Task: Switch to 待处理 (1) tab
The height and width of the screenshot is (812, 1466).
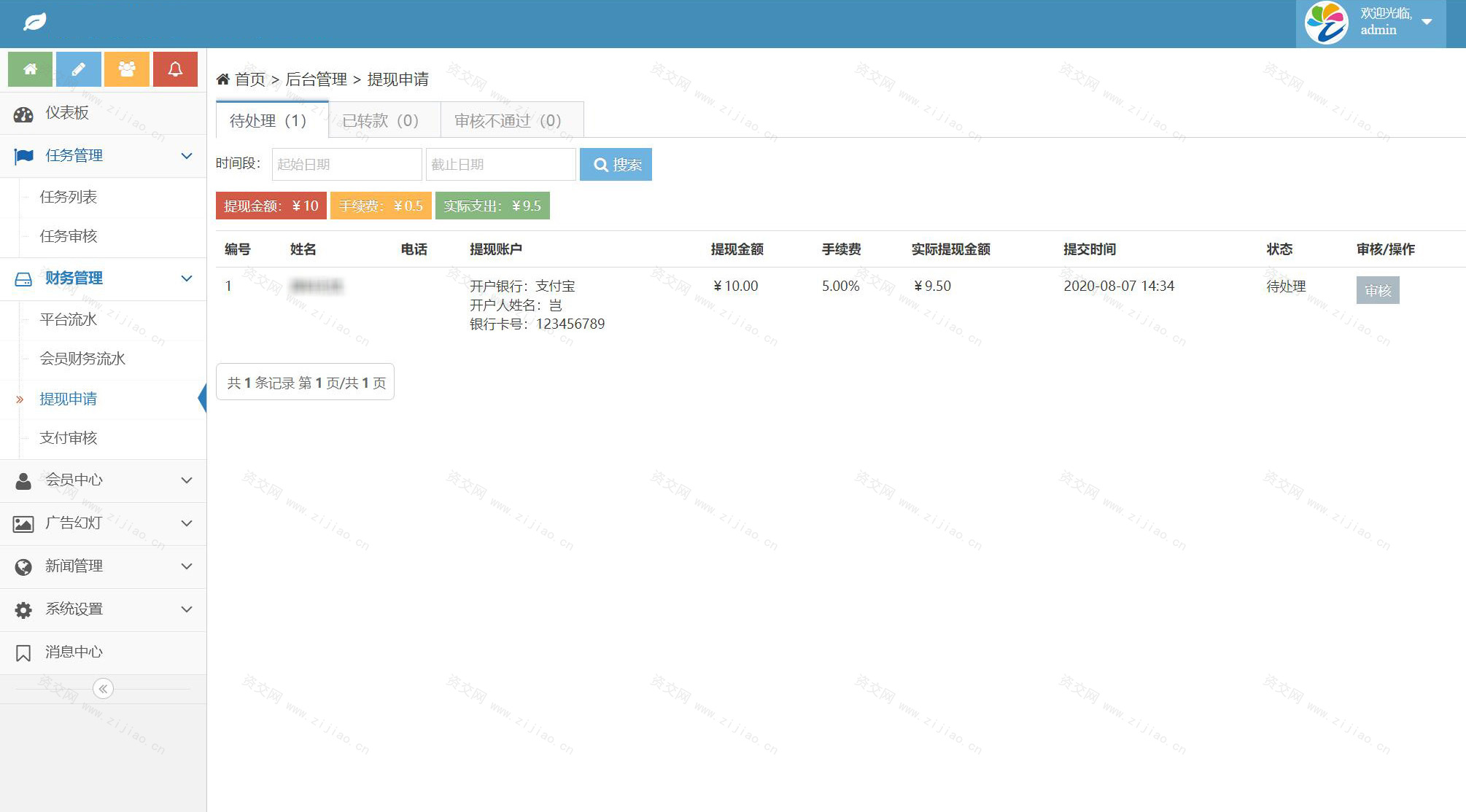Action: pos(272,120)
